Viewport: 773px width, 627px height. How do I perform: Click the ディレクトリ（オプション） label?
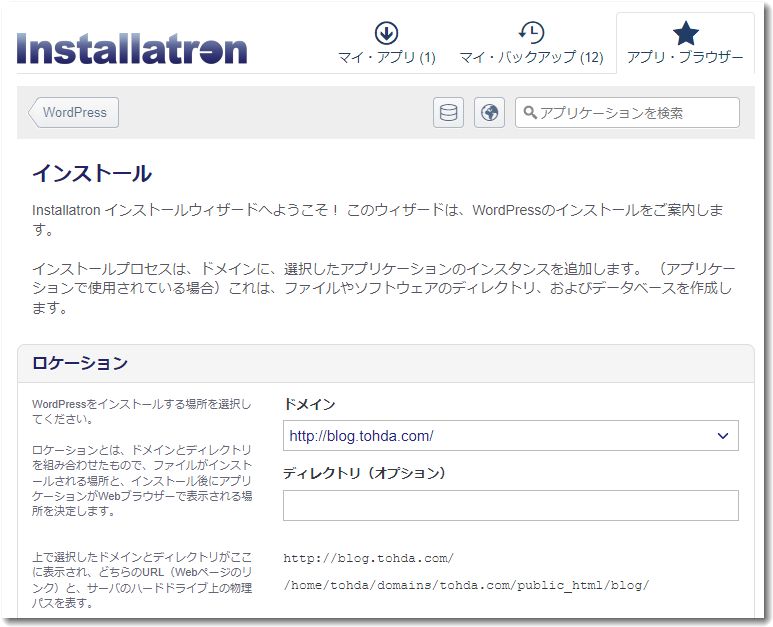click(364, 473)
